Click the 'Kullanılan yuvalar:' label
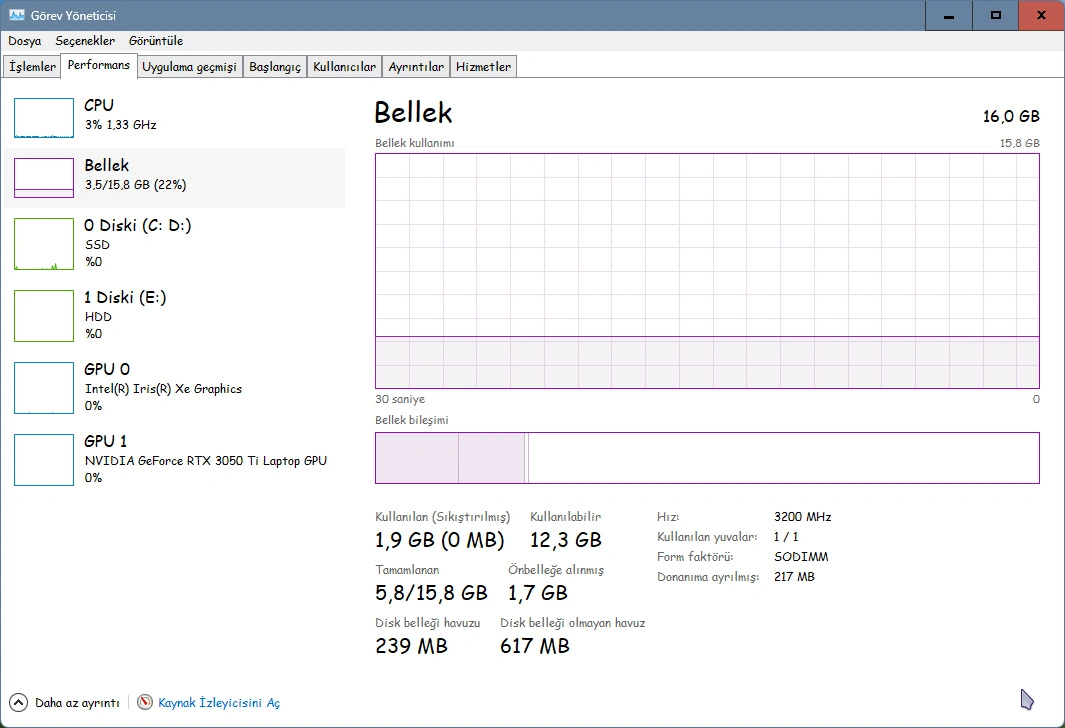 point(707,537)
